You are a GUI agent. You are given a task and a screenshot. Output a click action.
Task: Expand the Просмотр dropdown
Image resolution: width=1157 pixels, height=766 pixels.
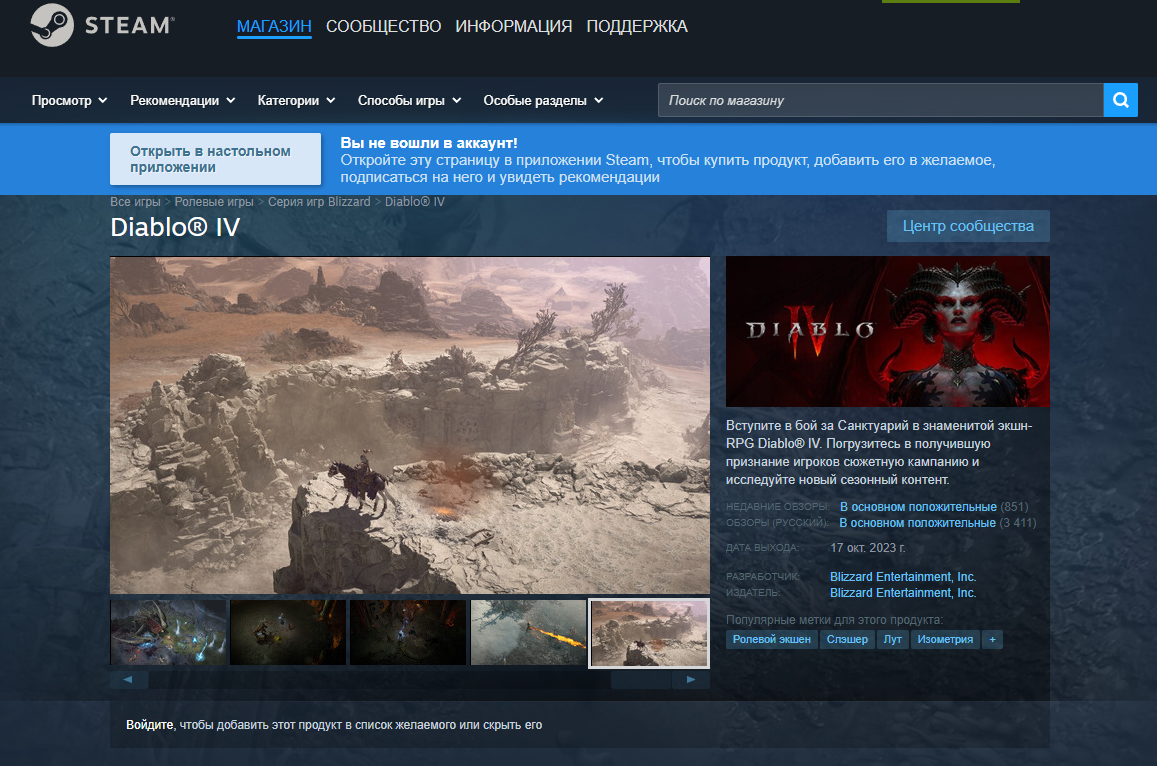(x=69, y=100)
